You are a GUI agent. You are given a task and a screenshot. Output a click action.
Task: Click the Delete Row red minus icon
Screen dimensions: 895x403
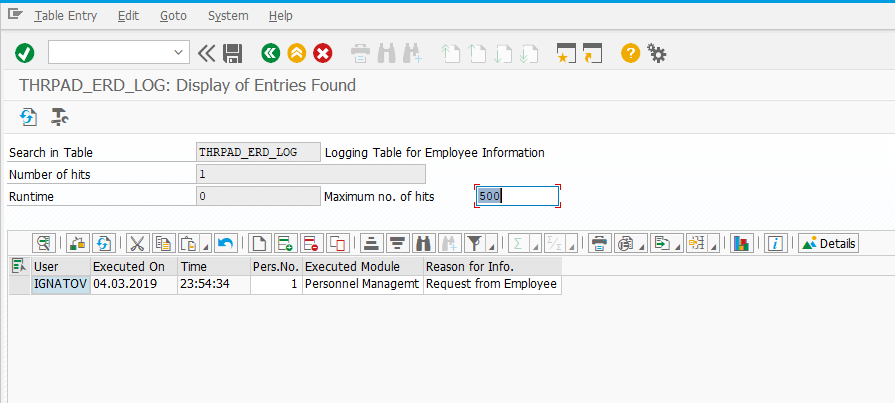313,244
